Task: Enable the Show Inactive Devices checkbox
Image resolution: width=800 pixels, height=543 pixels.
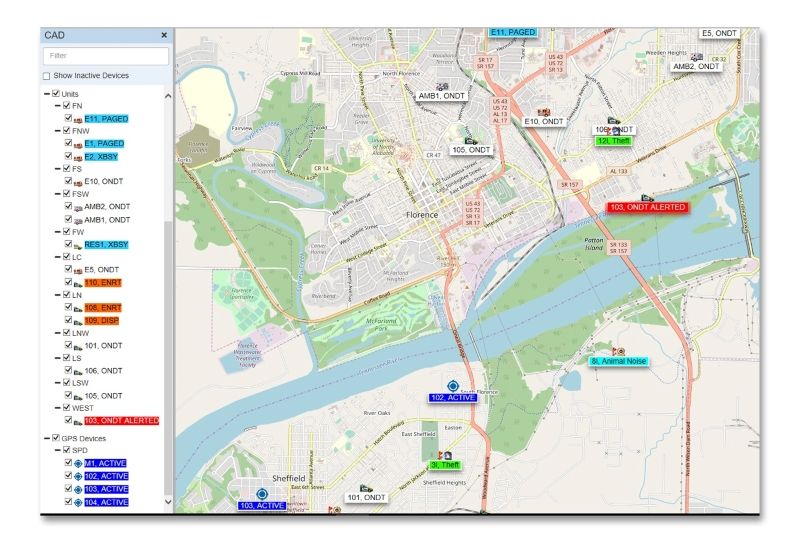Action: coord(46,76)
